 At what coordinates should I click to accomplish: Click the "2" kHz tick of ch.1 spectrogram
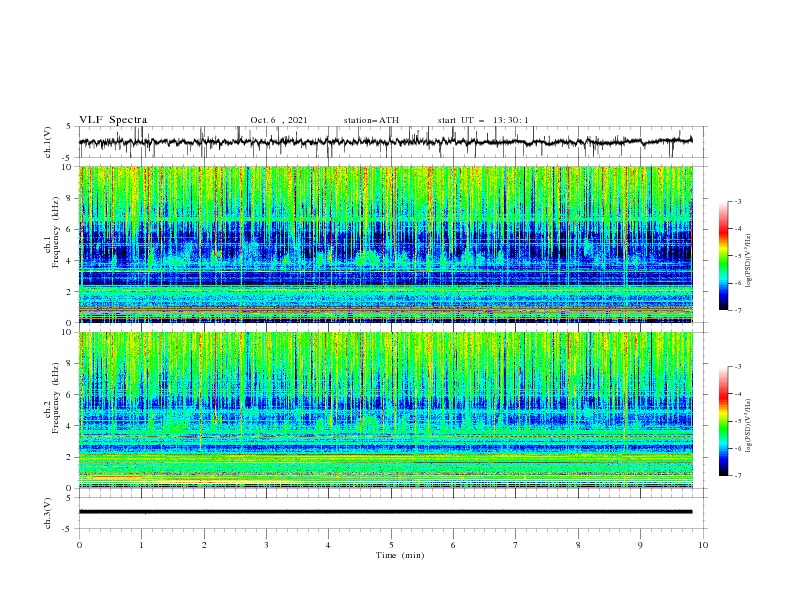pyautogui.click(x=71, y=291)
